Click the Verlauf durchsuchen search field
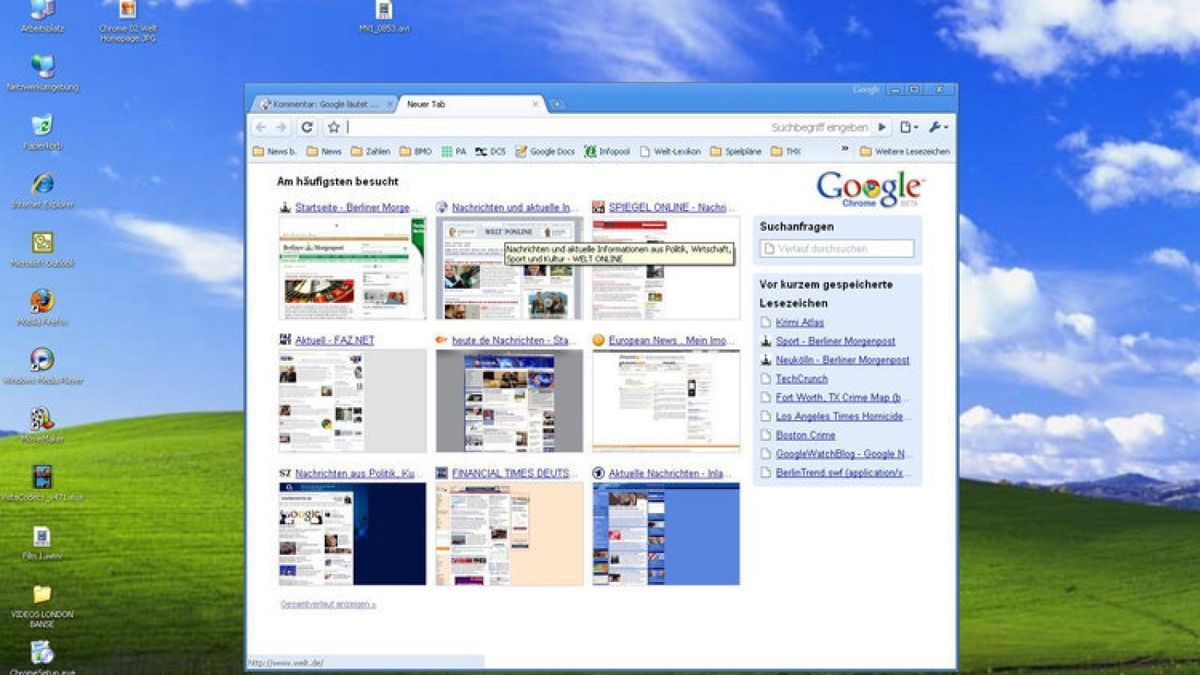 tap(838, 249)
